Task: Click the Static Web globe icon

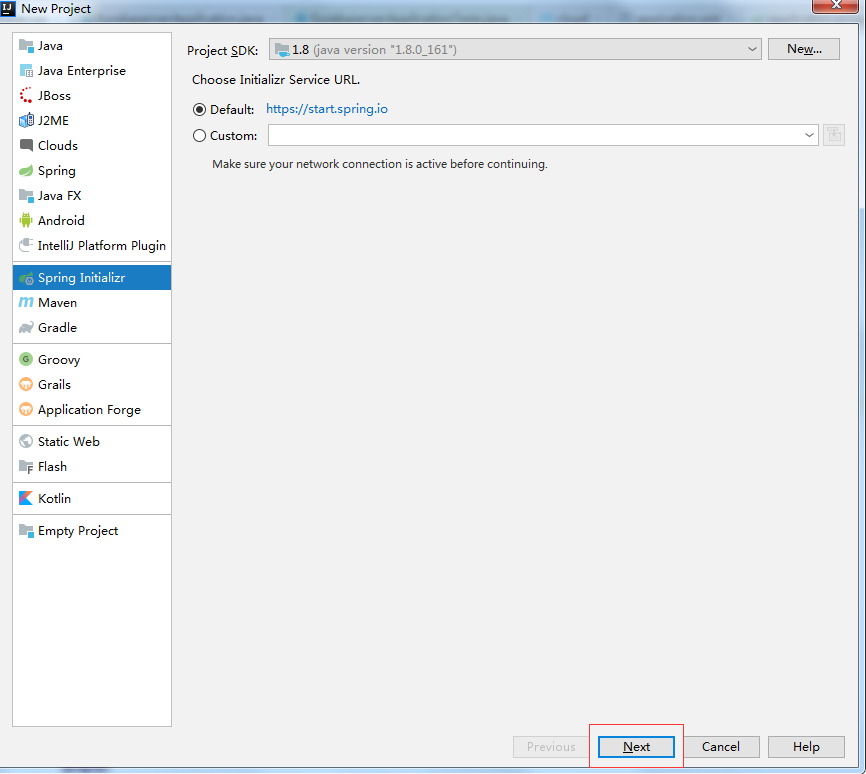Action: pos(26,441)
